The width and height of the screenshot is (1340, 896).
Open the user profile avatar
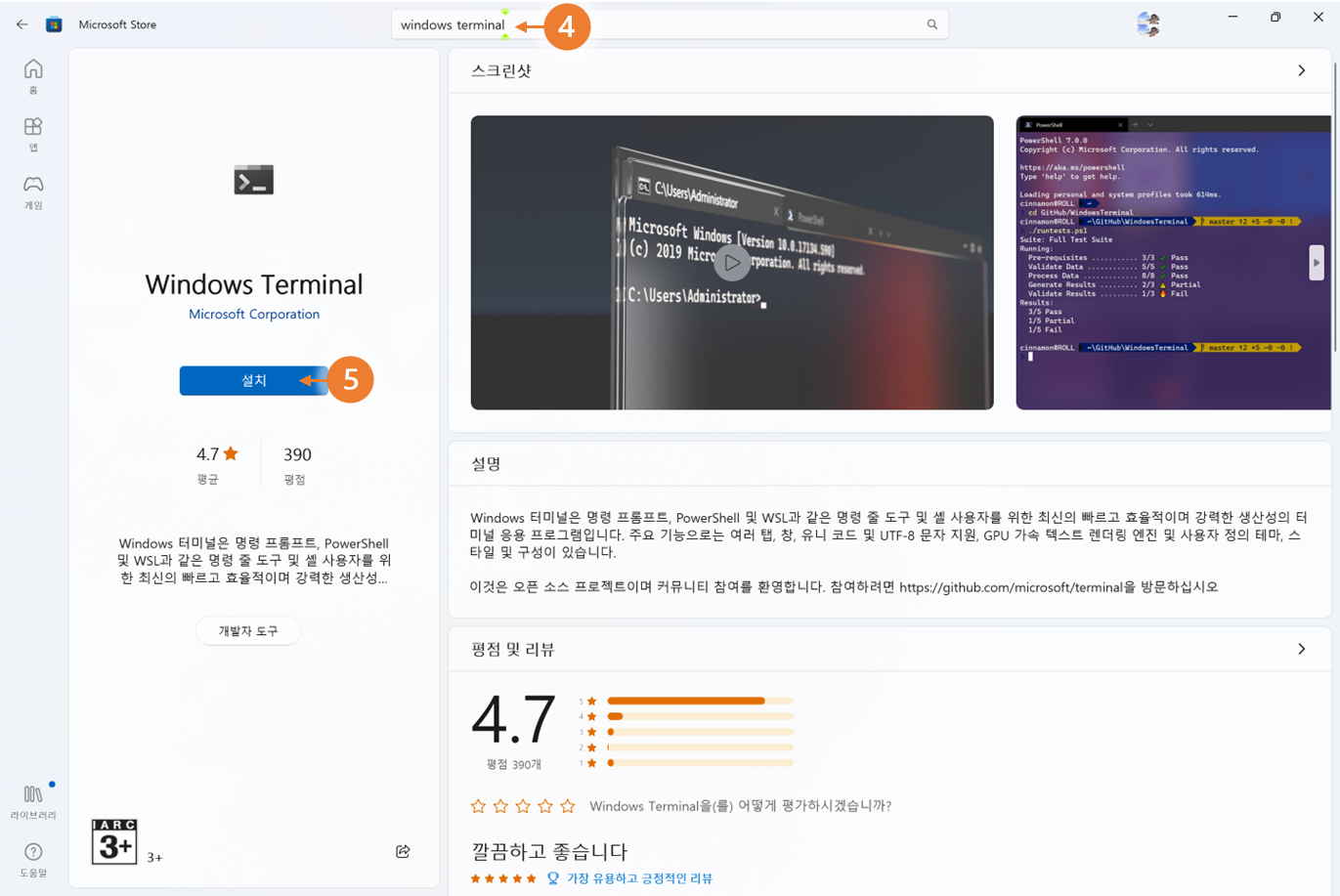[1148, 24]
